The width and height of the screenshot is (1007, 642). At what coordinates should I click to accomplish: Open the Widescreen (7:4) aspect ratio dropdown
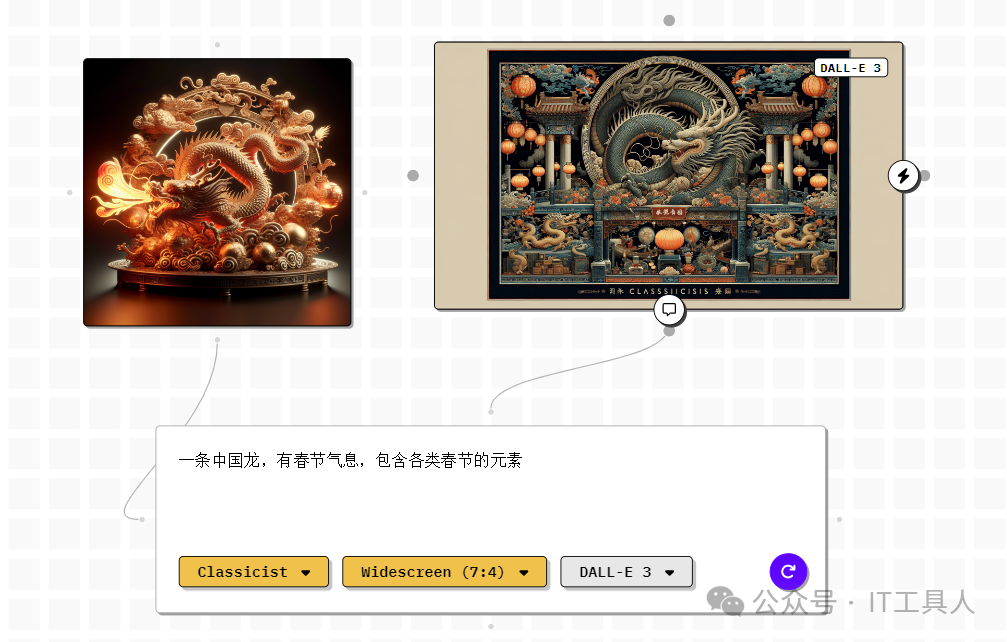point(444,572)
